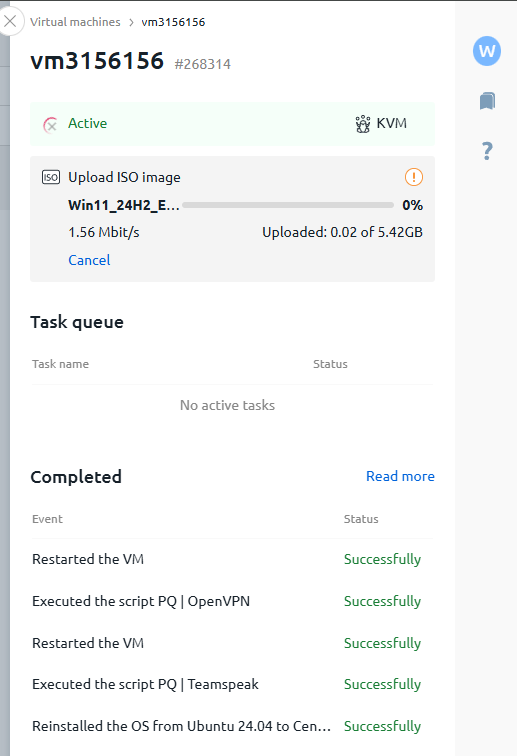Click the help question mark icon

point(487,151)
